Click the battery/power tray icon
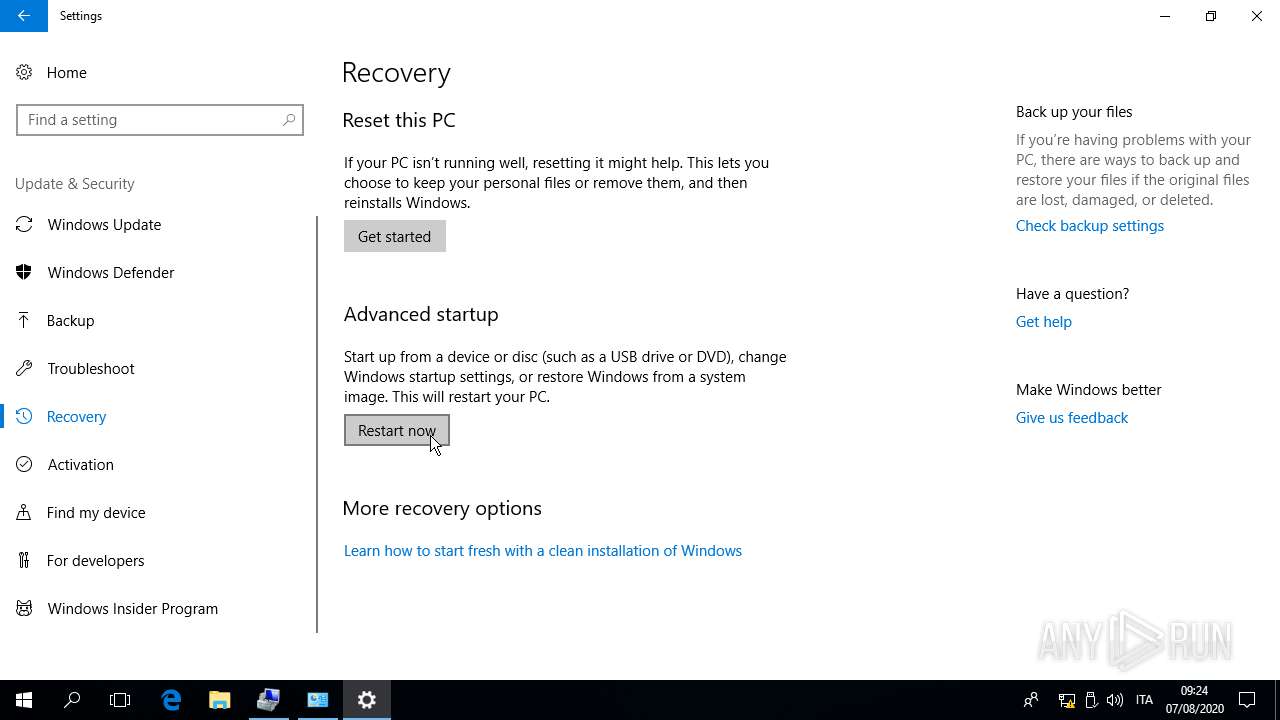This screenshot has width=1280, height=720. coord(1091,700)
